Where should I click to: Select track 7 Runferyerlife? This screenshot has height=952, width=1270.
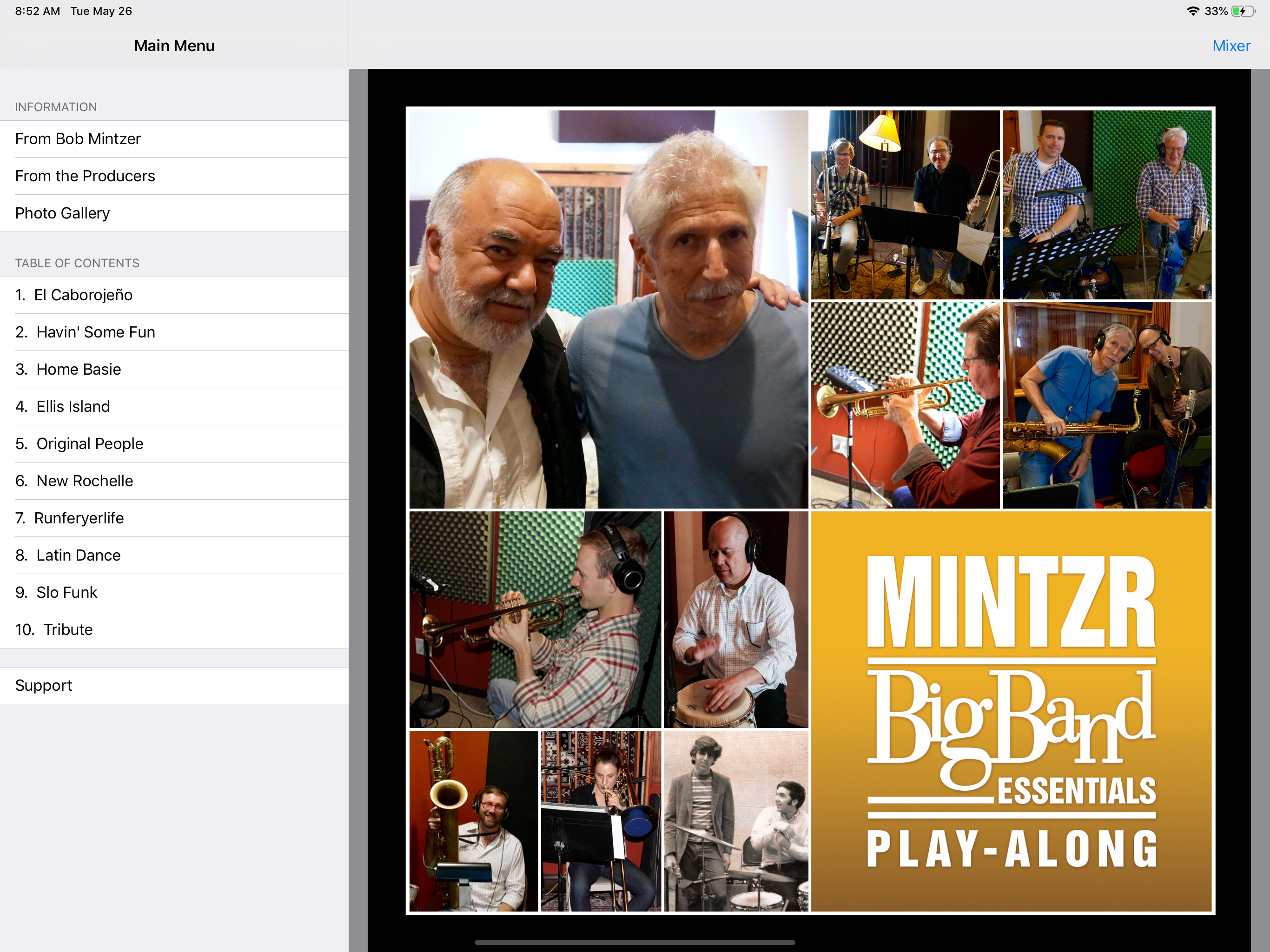pyautogui.click(x=174, y=518)
